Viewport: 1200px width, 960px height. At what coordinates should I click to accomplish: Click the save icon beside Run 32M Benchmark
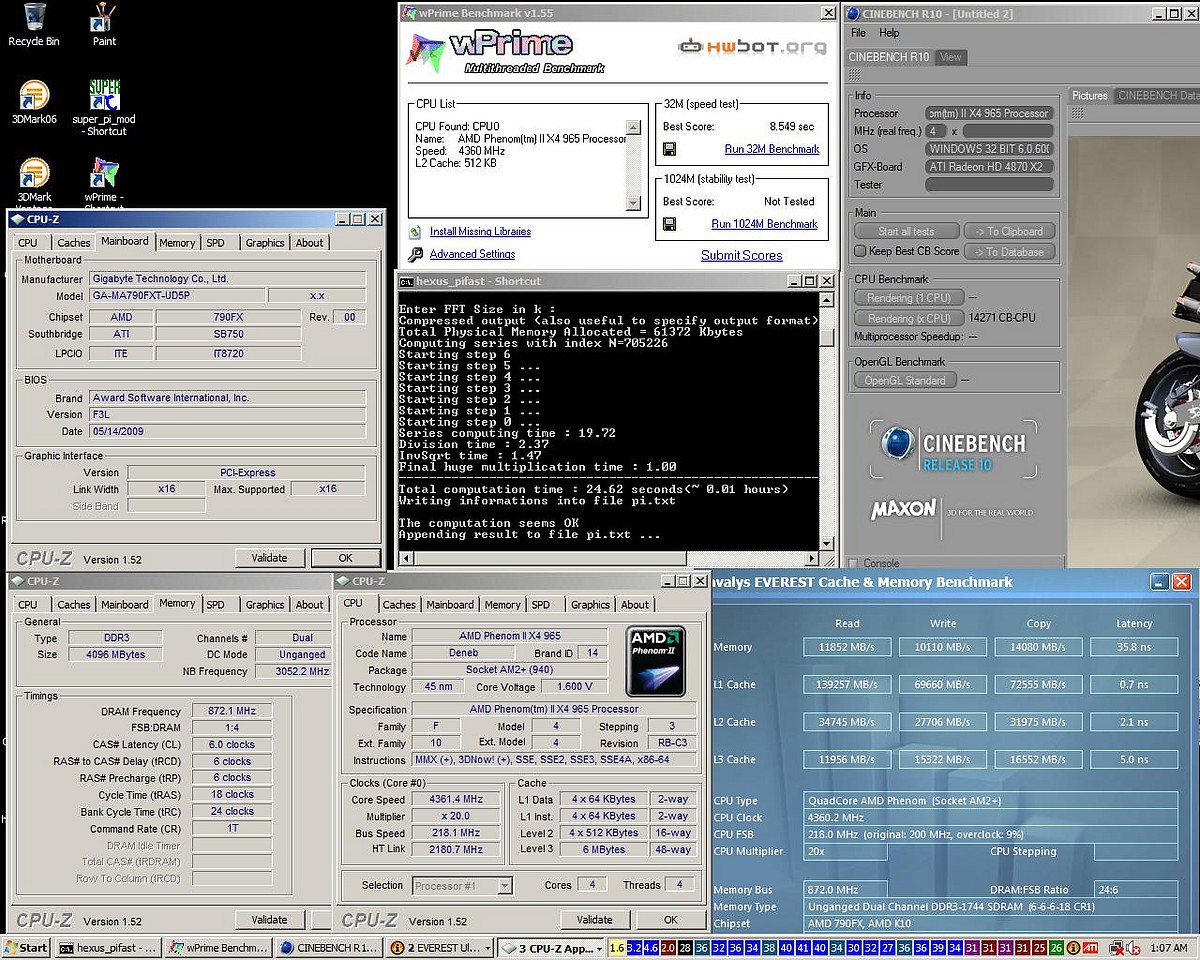(669, 149)
